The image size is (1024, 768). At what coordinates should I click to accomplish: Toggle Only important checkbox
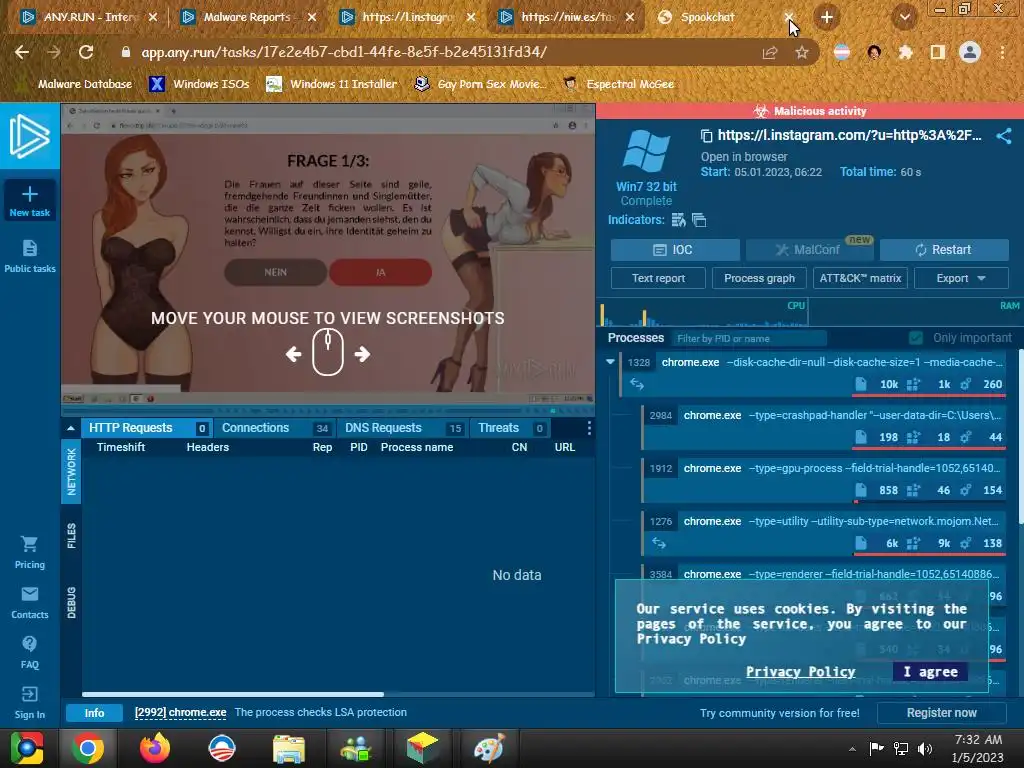pos(916,338)
